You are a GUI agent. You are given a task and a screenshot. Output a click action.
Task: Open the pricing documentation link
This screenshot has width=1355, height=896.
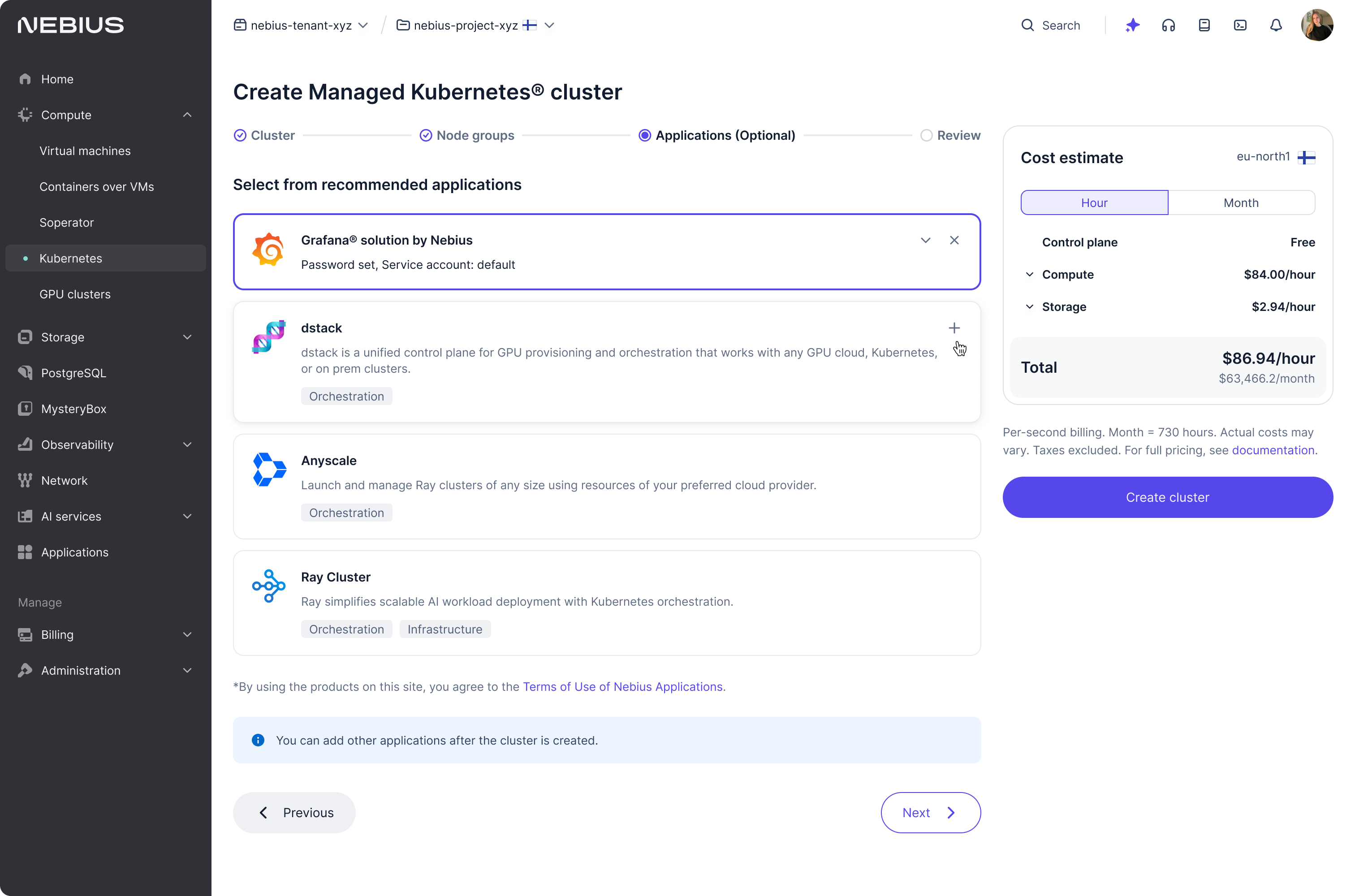(1273, 450)
